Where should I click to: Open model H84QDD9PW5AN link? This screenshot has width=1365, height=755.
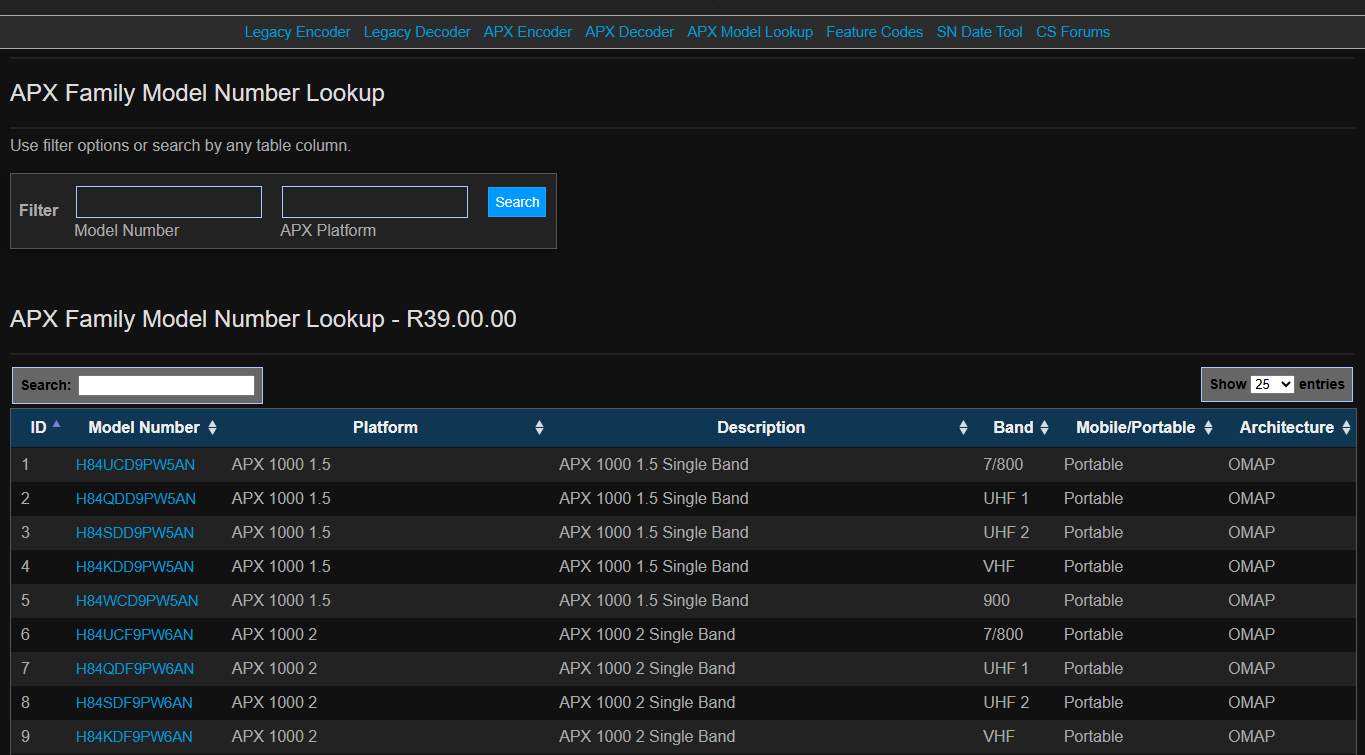click(136, 498)
